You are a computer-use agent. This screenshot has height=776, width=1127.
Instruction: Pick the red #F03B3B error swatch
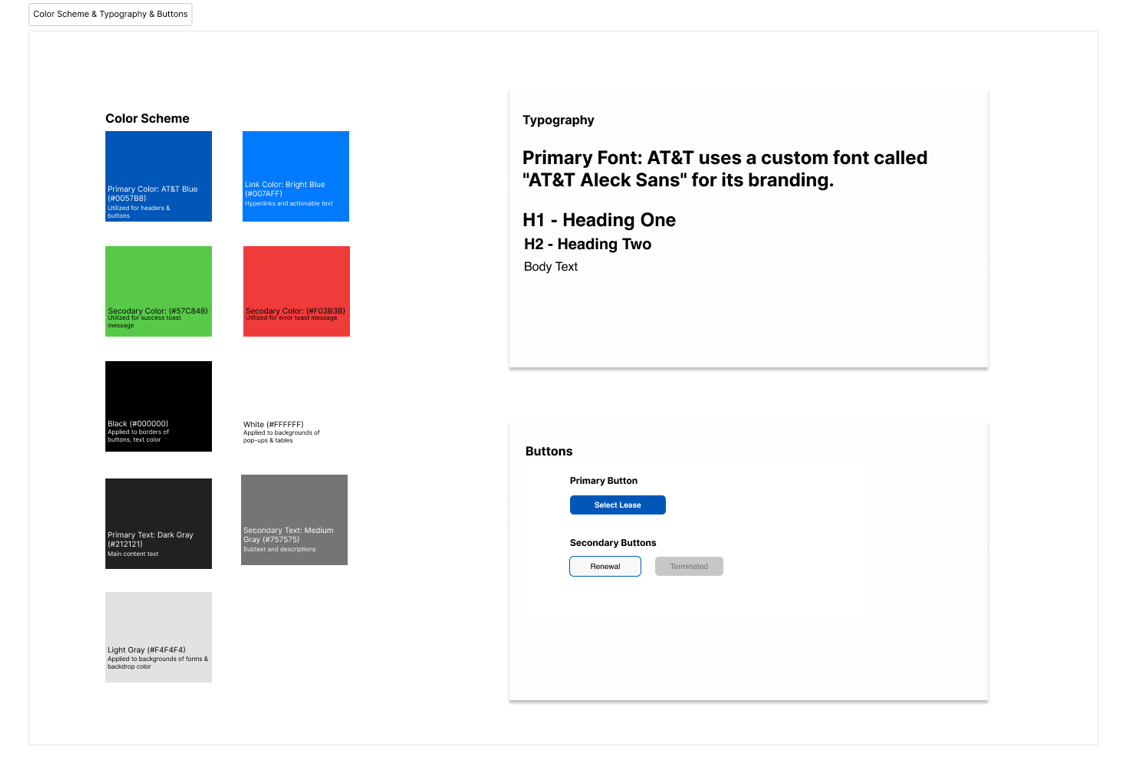pos(296,291)
